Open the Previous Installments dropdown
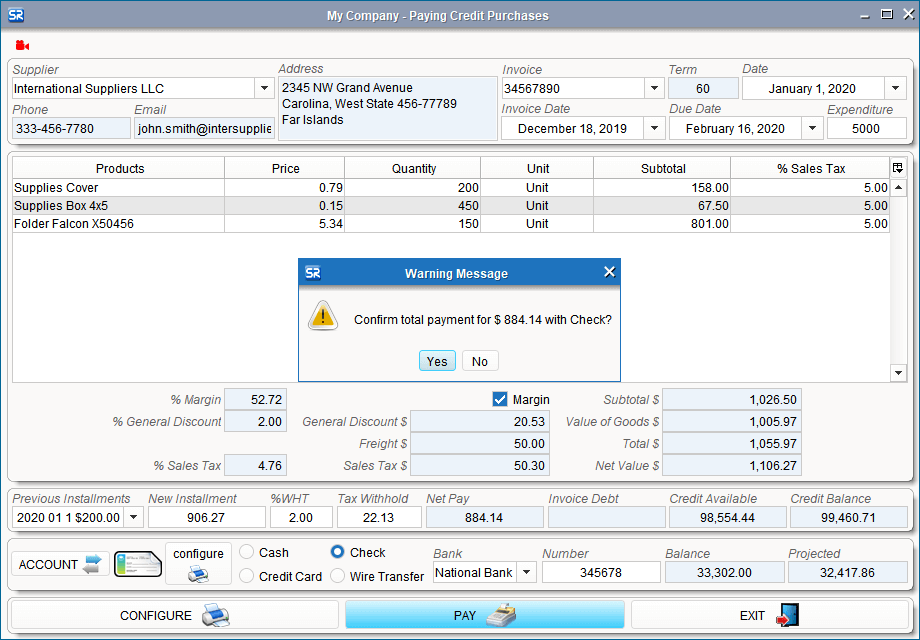The width and height of the screenshot is (920, 640). pyautogui.click(x=134, y=517)
